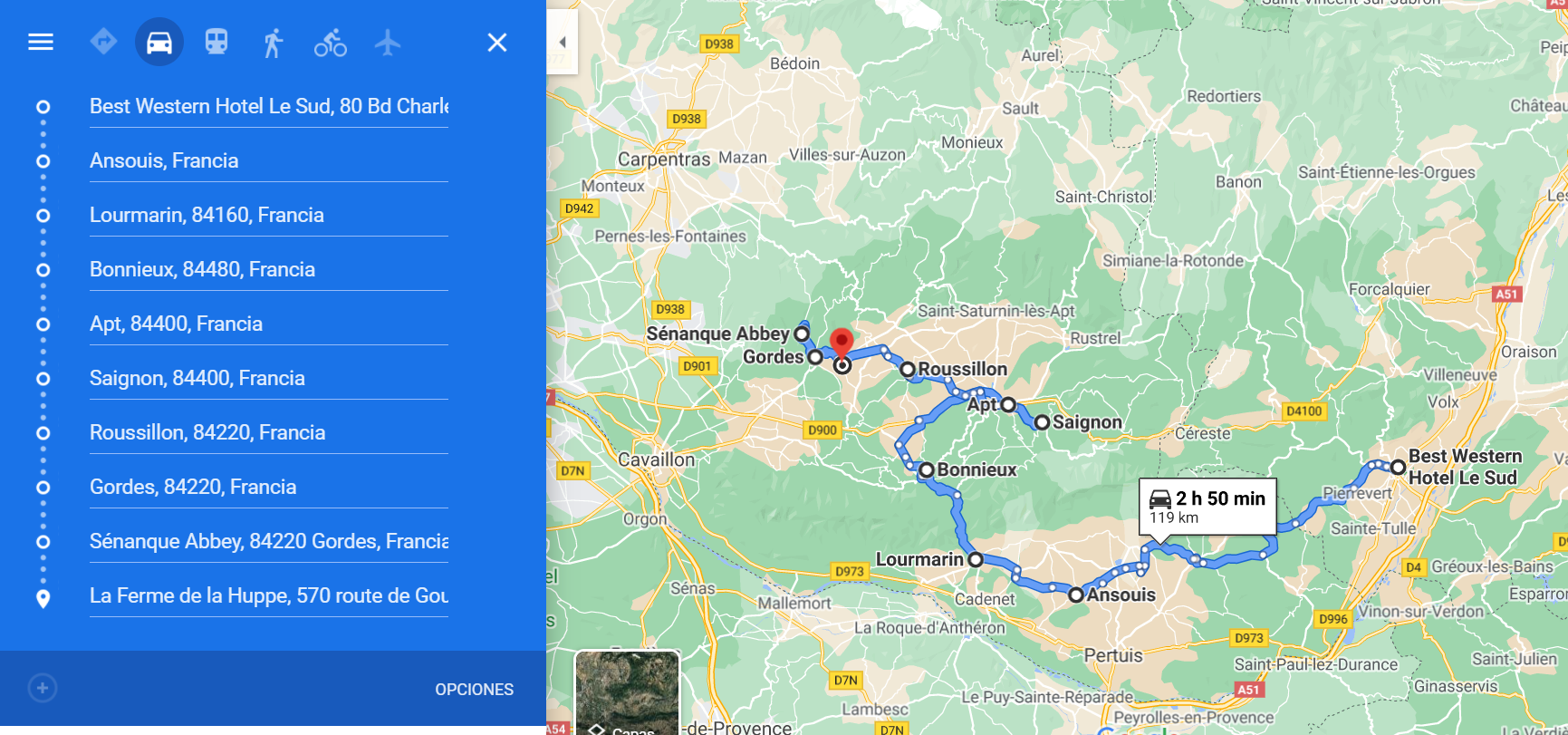The image size is (1568, 735).
Task: Click the Roussillon waypoint marker on map
Action: 908,370
